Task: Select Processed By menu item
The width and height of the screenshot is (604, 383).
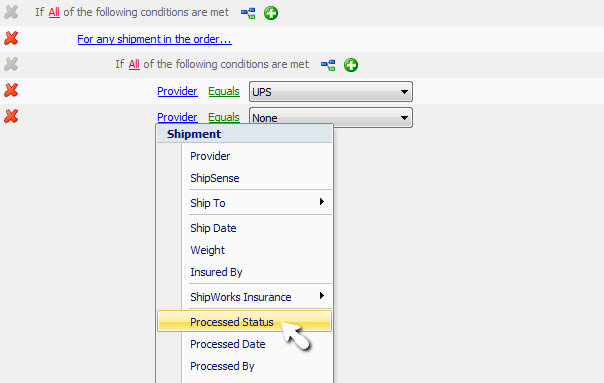Action: [245, 366]
